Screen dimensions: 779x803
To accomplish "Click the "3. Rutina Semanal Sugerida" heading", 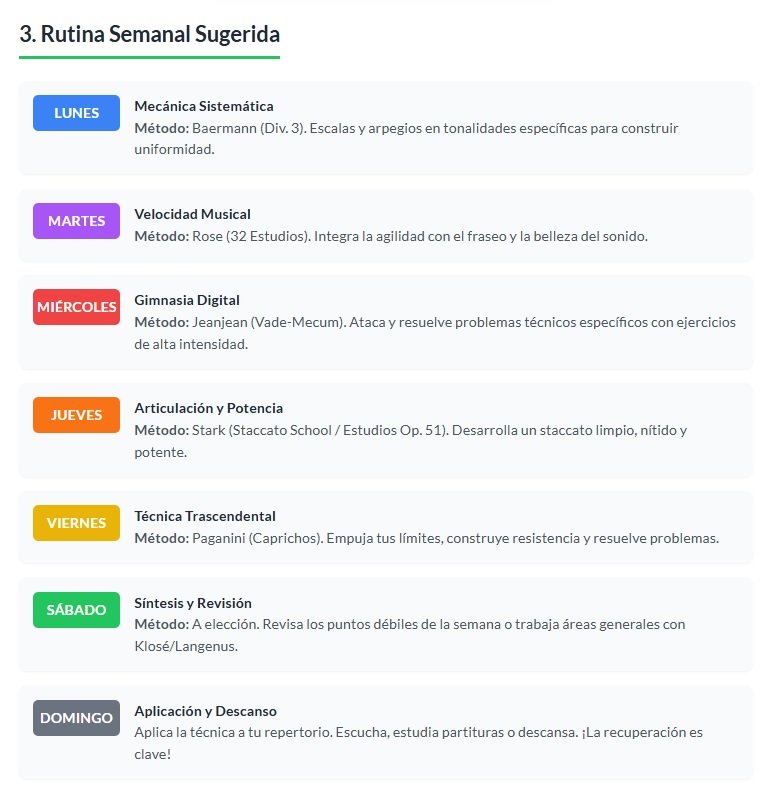I will [x=149, y=33].
